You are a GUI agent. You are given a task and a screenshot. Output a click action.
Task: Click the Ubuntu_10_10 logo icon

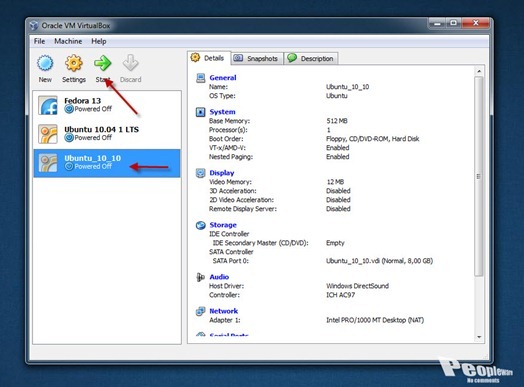click(x=47, y=163)
